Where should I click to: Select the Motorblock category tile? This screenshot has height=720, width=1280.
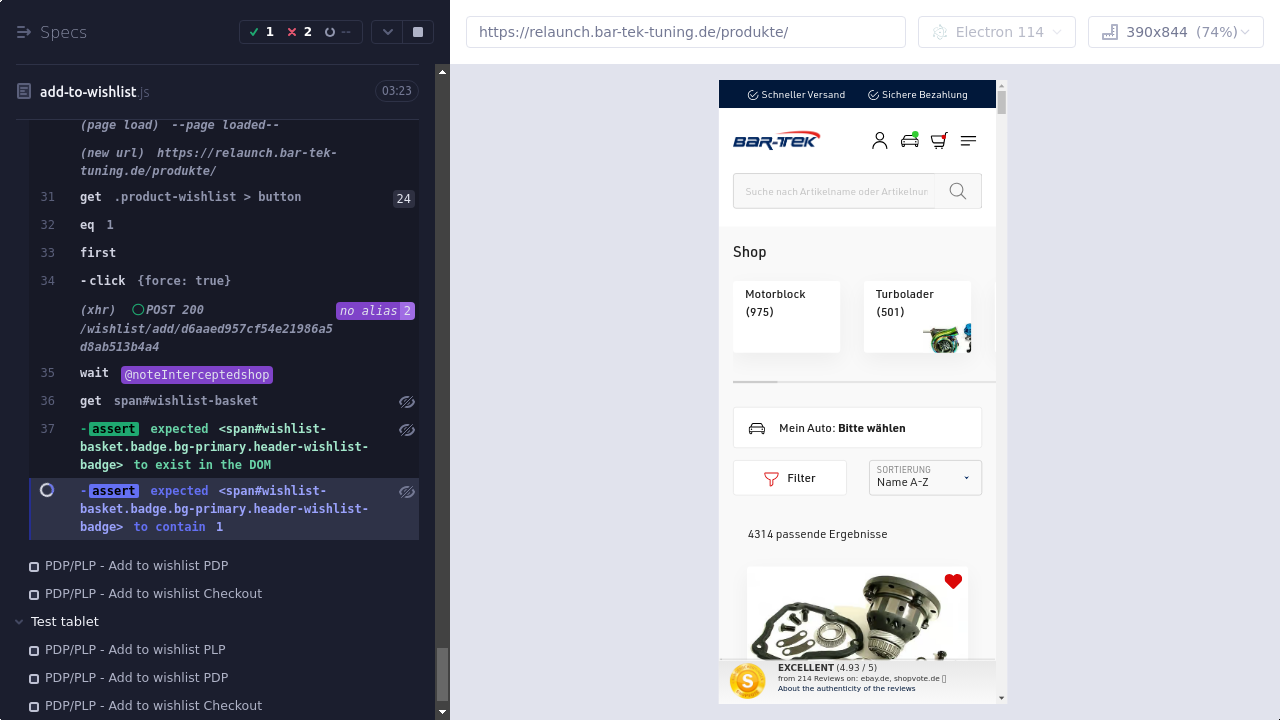point(786,316)
